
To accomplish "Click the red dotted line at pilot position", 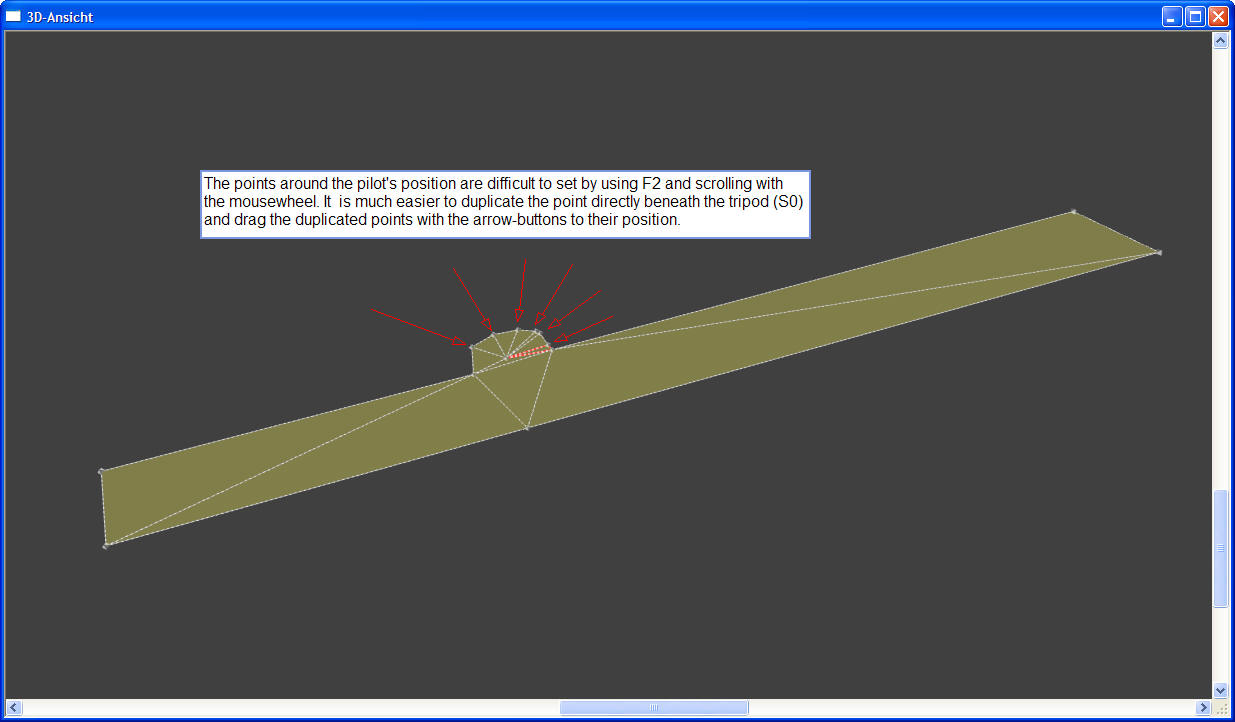I will (529, 352).
